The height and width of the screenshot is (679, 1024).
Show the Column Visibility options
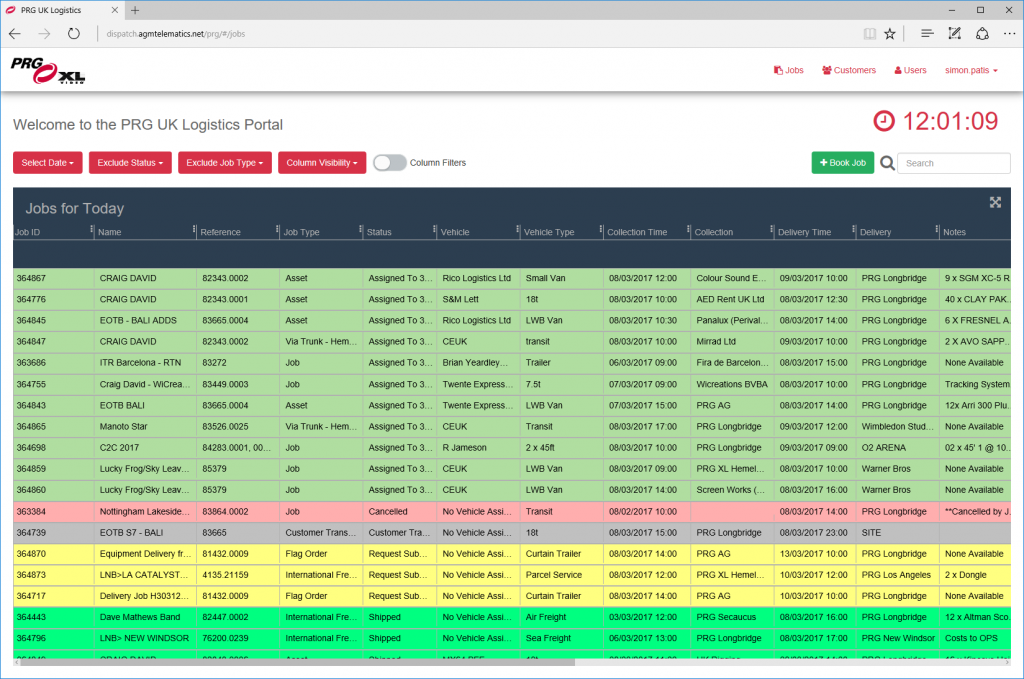(x=322, y=163)
